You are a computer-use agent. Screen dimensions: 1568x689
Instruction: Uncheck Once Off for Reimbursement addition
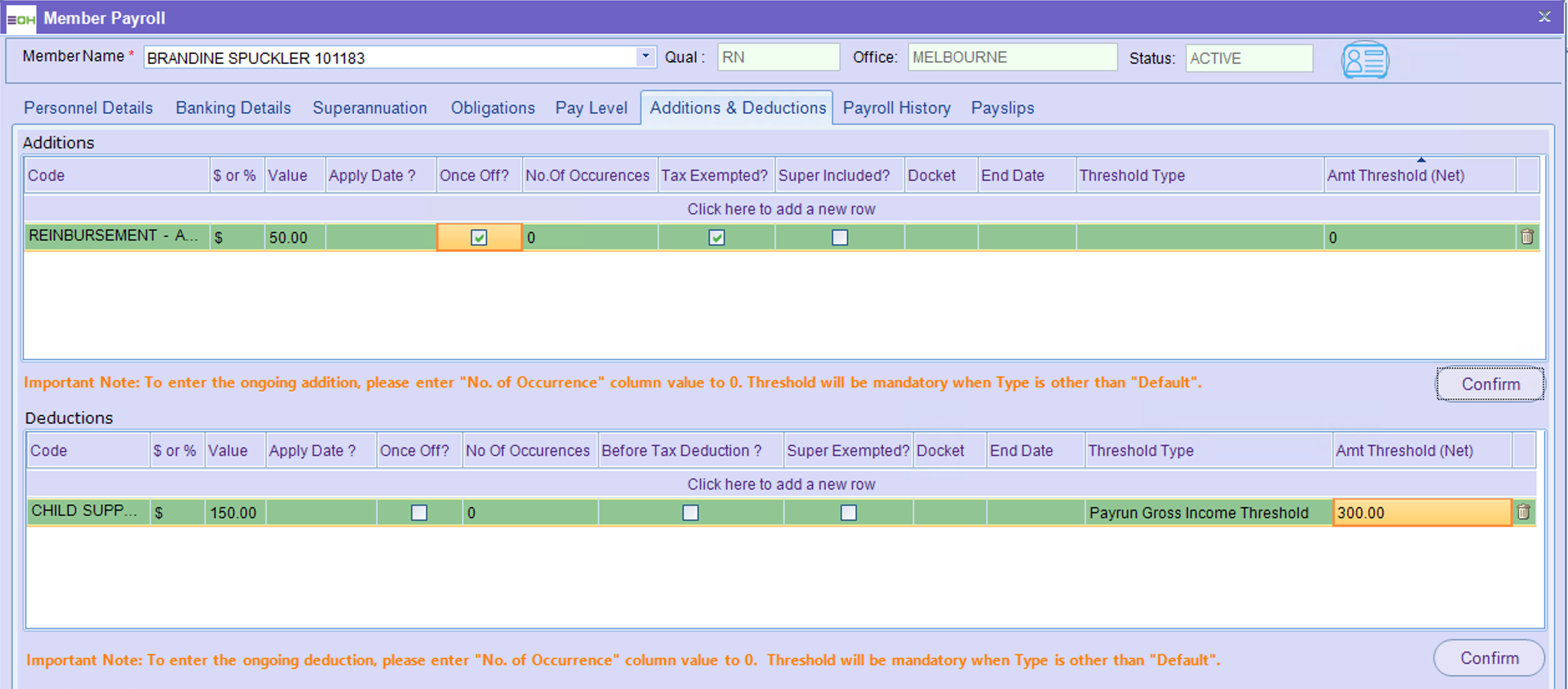(478, 237)
